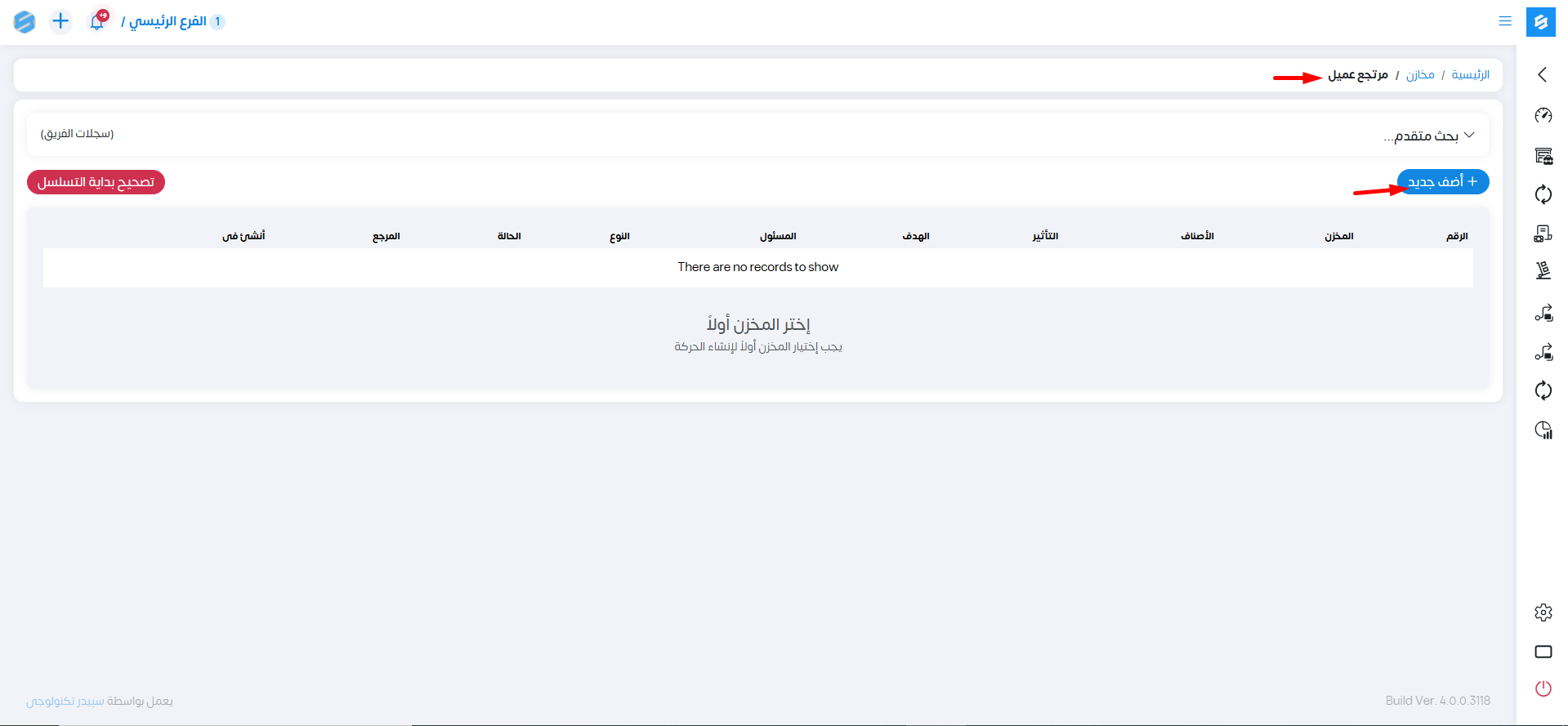This screenshot has height=726, width=1568.
Task: Collapse sidebar using the back chevron
Action: [x=1542, y=75]
